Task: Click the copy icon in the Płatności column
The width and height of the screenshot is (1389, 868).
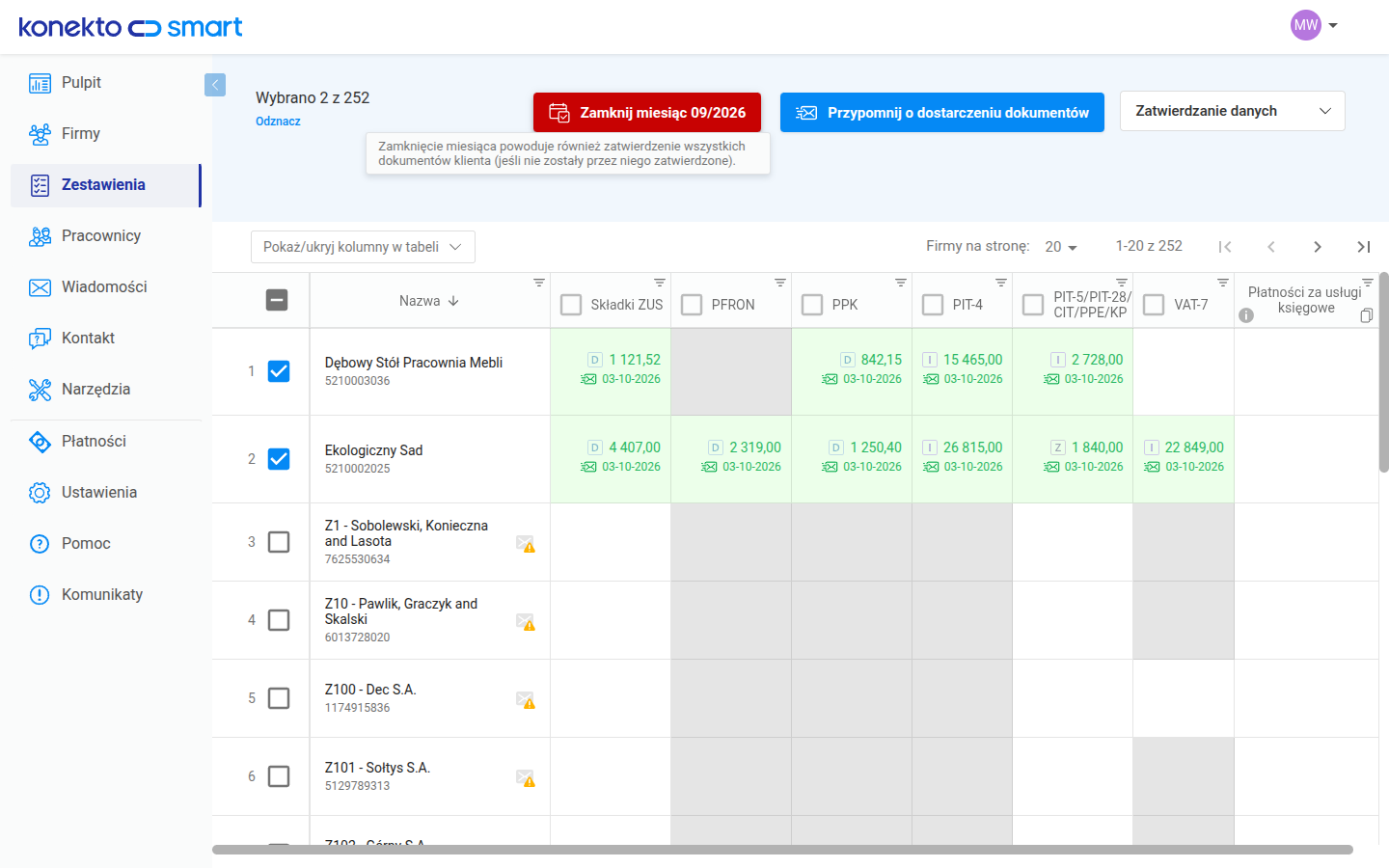Action: click(1366, 315)
